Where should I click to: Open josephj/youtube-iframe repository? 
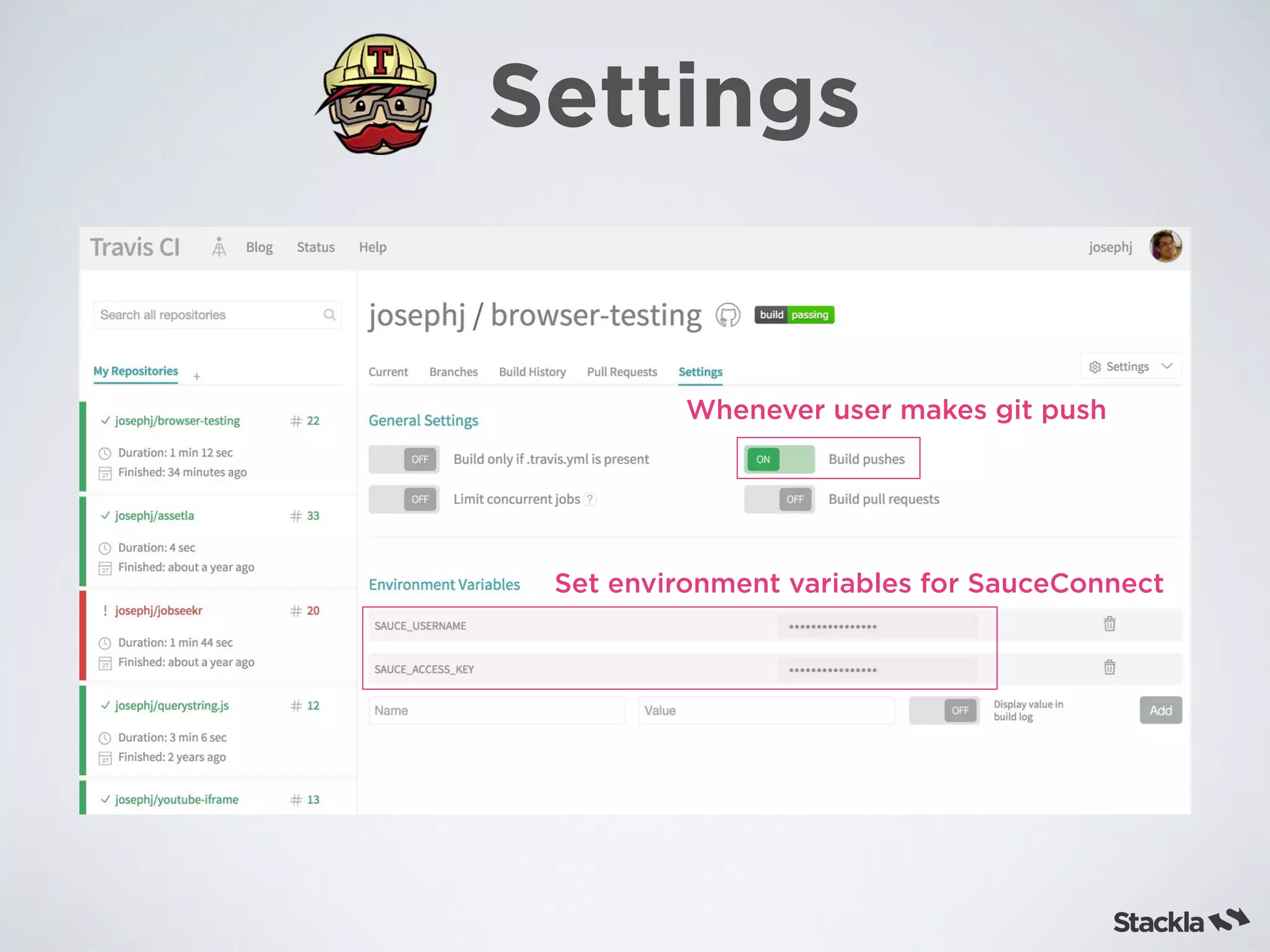(177, 800)
